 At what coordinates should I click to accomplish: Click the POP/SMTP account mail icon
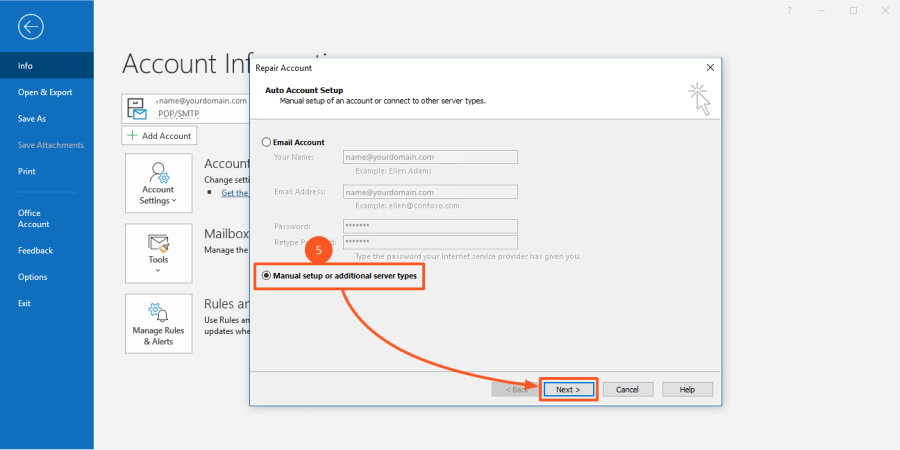(x=137, y=108)
